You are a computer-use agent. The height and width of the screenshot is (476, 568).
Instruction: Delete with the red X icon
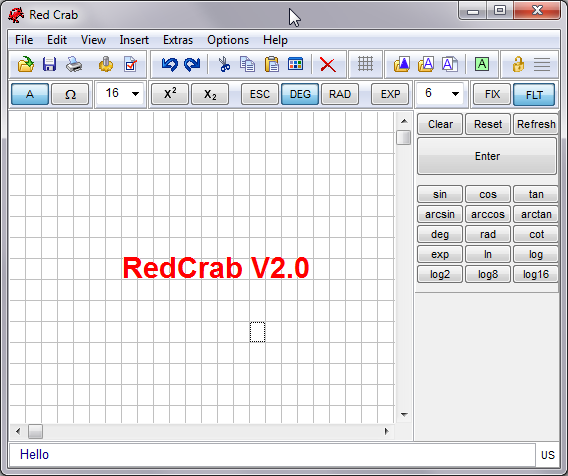tap(328, 65)
